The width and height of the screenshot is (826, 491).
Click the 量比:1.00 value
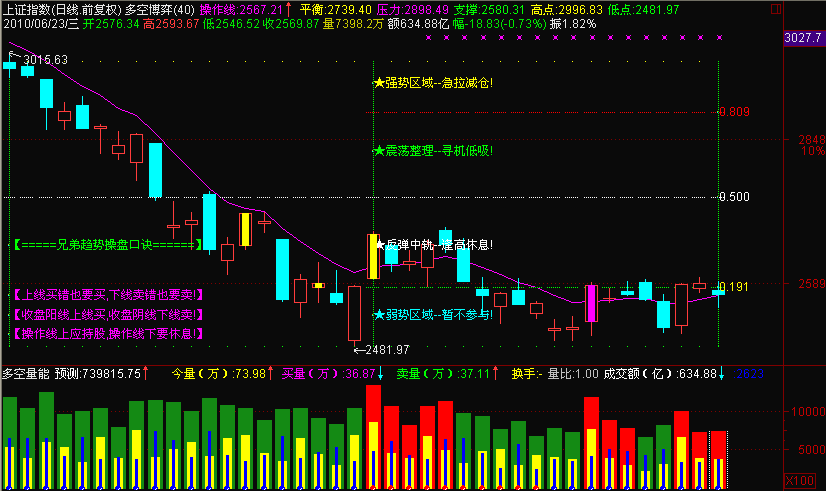tap(573, 374)
